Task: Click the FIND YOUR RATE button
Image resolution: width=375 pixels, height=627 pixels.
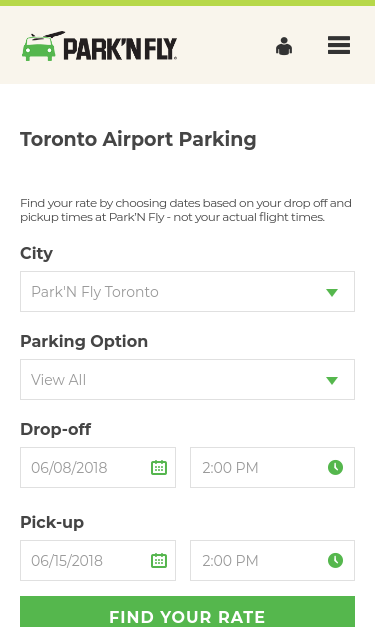Action: [x=188, y=612]
